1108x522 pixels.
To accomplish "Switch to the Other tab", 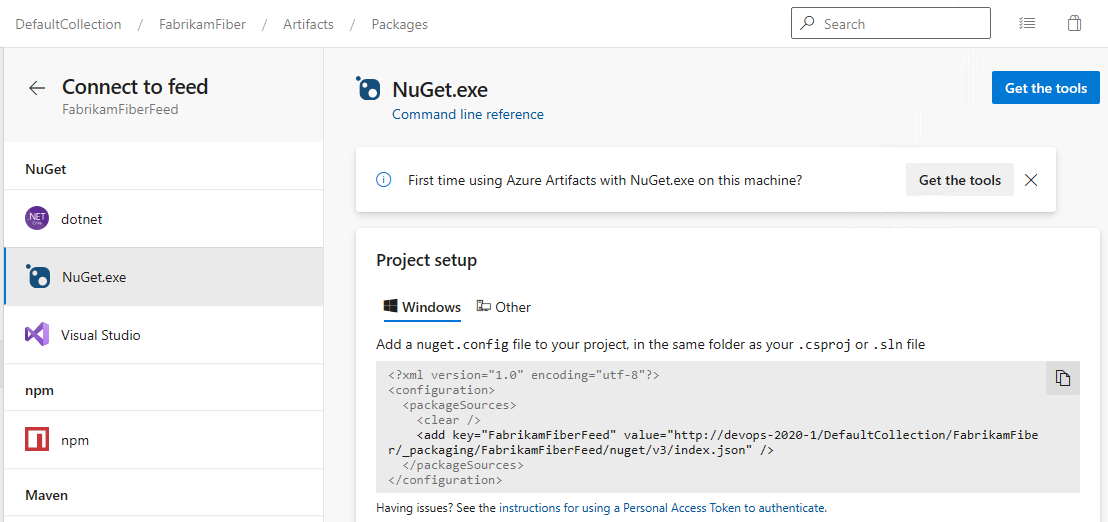I will click(x=504, y=307).
